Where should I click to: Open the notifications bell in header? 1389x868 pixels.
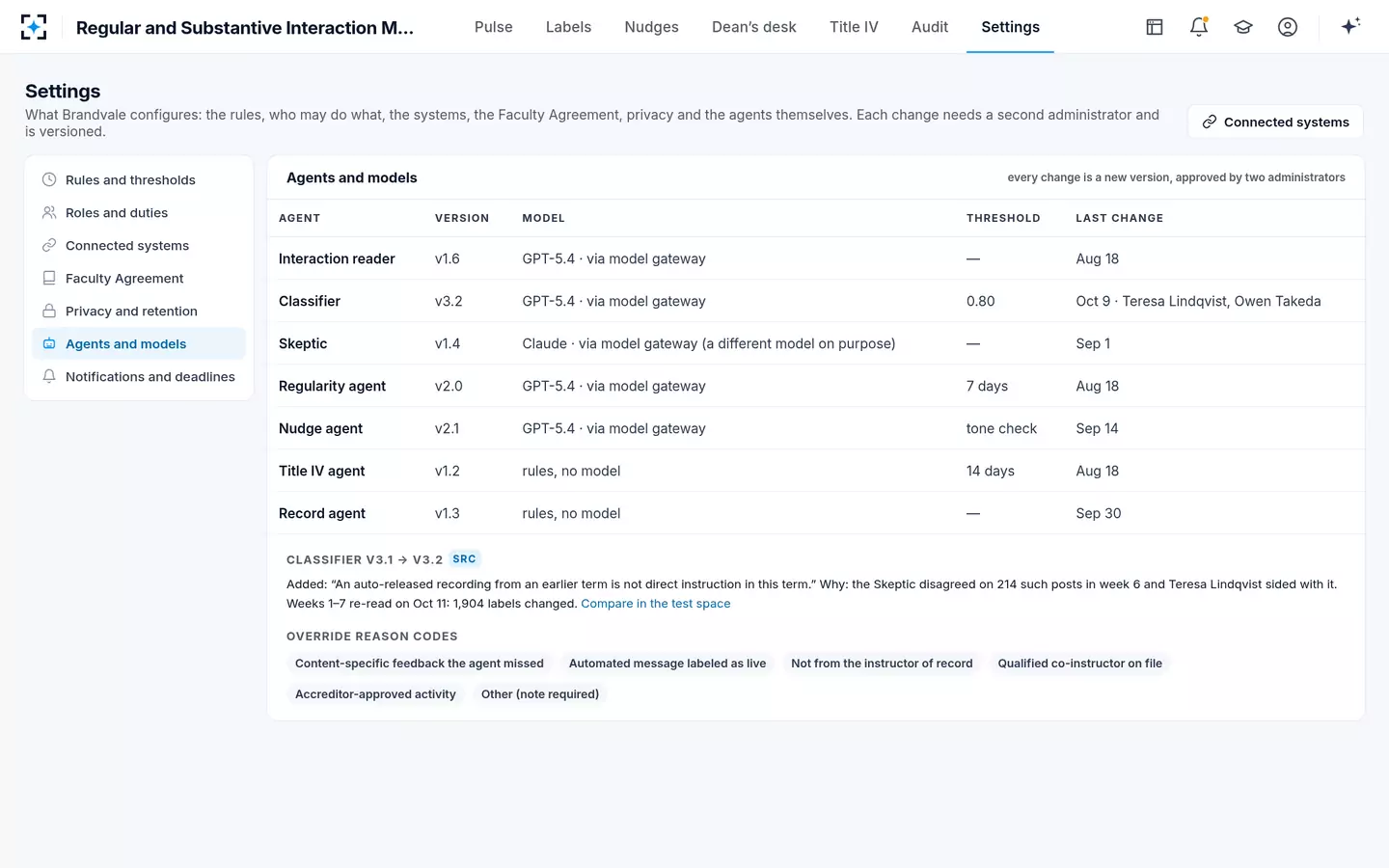coord(1199,27)
